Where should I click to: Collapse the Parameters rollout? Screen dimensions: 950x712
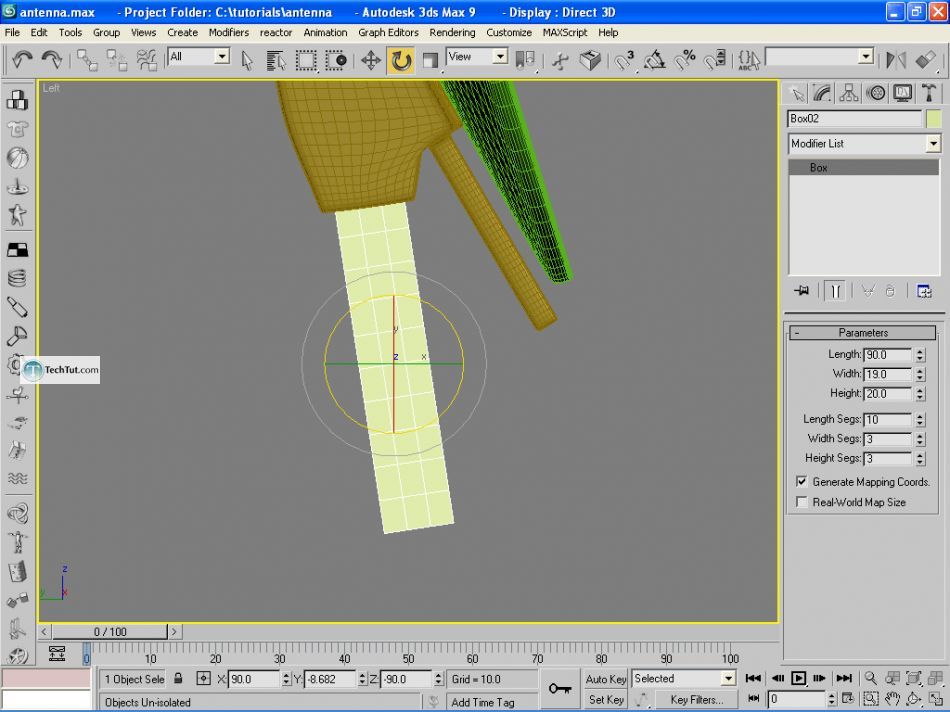pos(863,333)
